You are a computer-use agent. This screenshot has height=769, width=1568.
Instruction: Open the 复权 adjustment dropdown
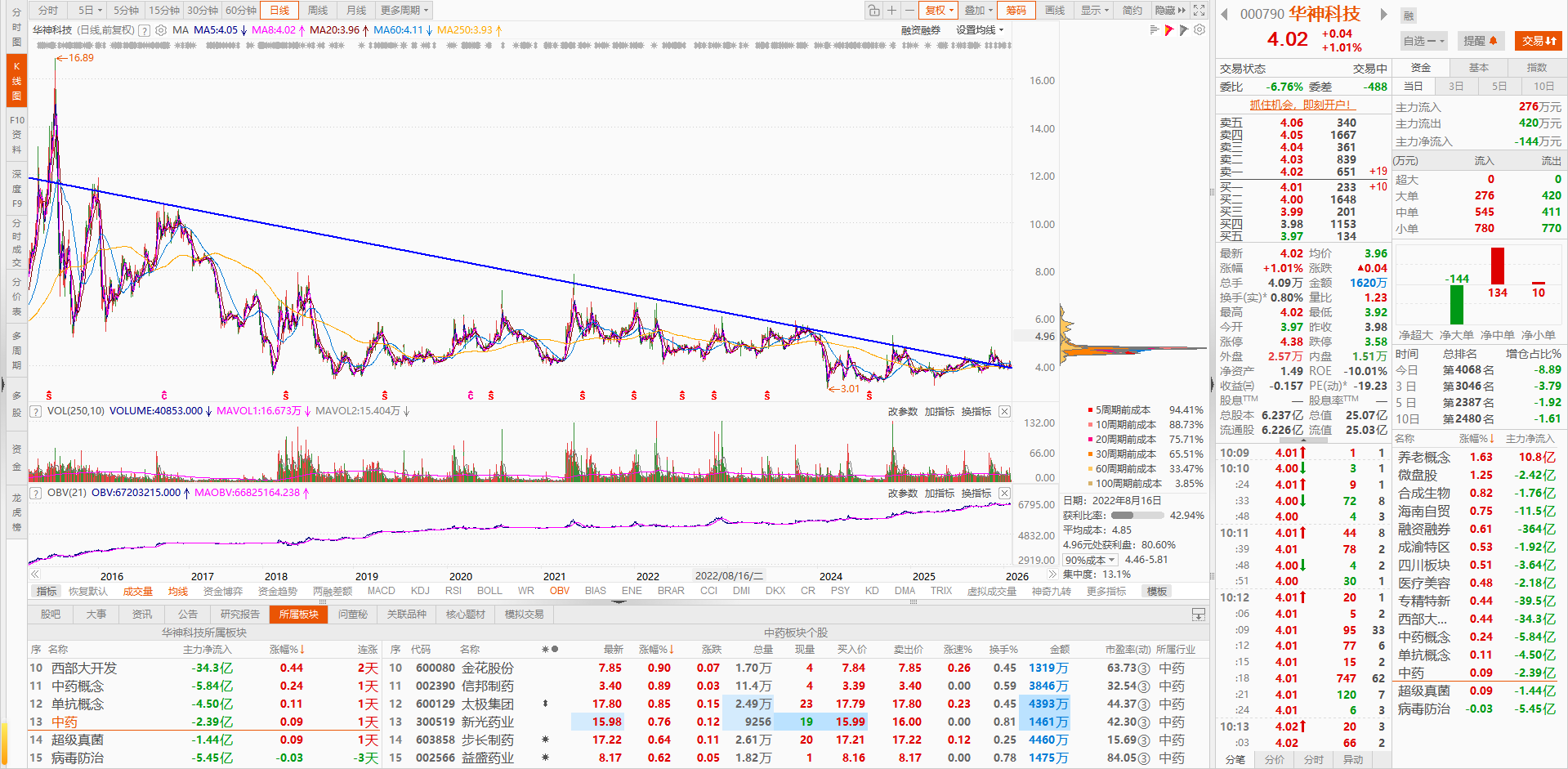(939, 11)
